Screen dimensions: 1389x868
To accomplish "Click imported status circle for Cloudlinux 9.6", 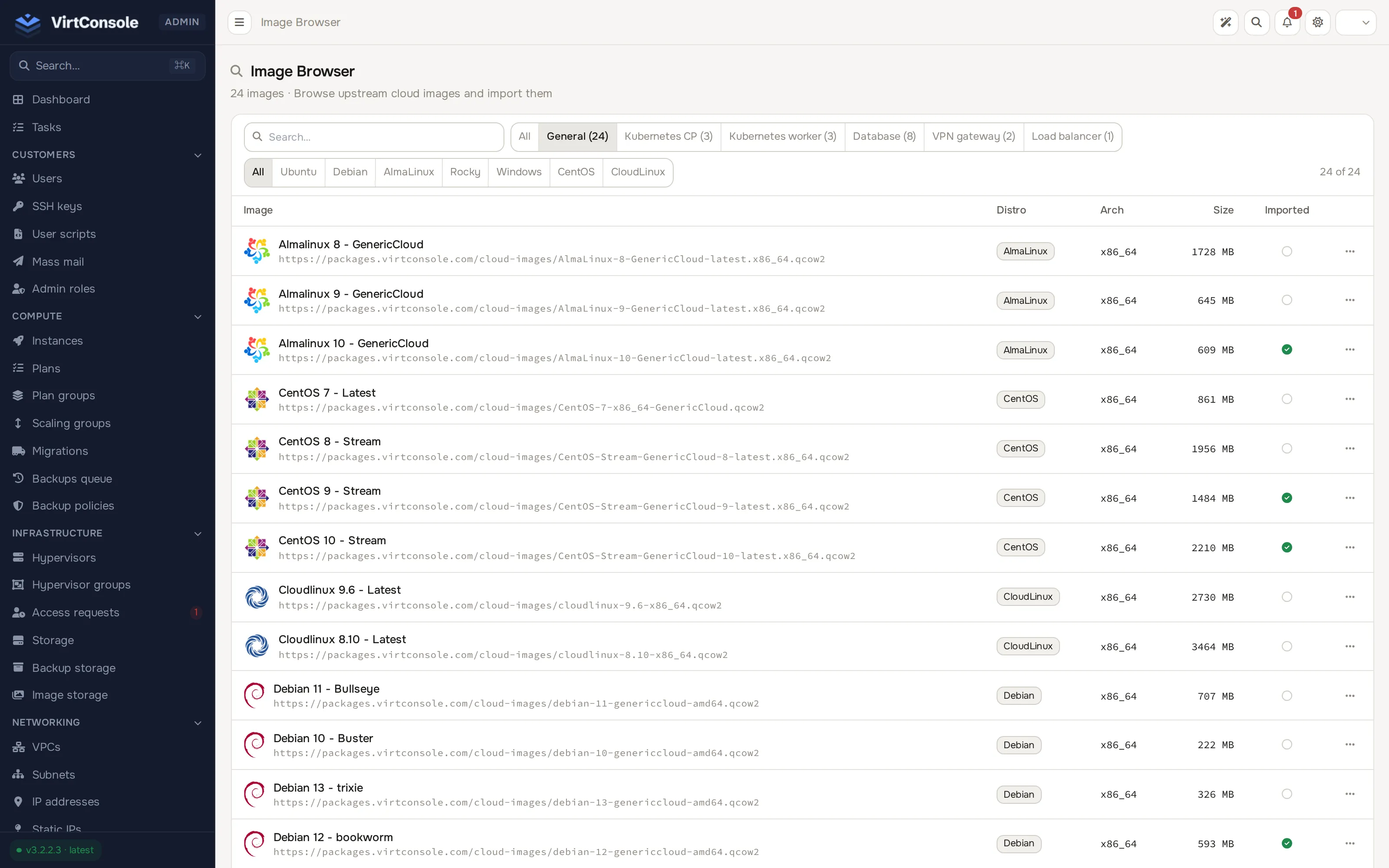I will 1287,597.
